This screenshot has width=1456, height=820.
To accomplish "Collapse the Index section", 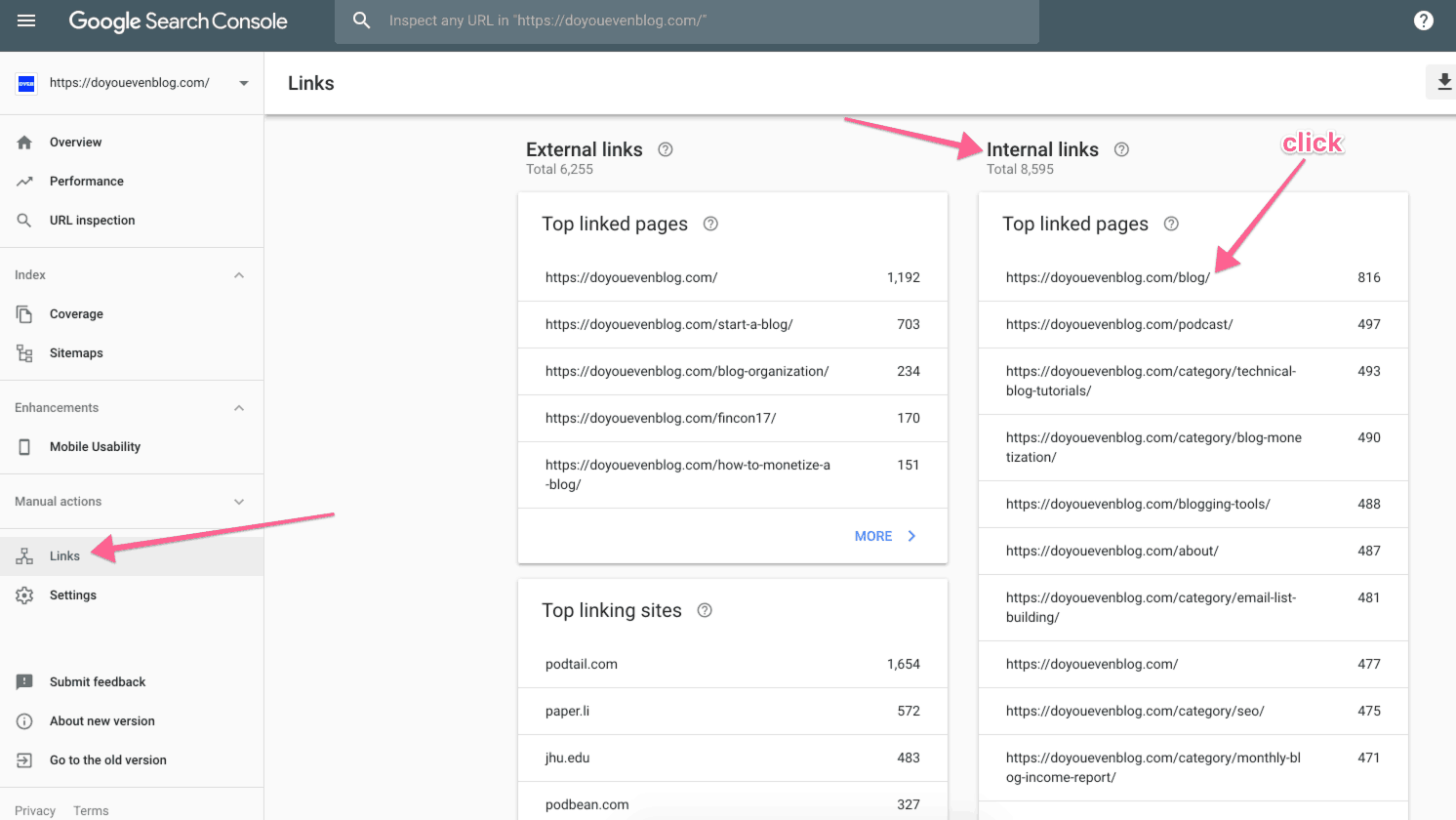I will [x=239, y=275].
